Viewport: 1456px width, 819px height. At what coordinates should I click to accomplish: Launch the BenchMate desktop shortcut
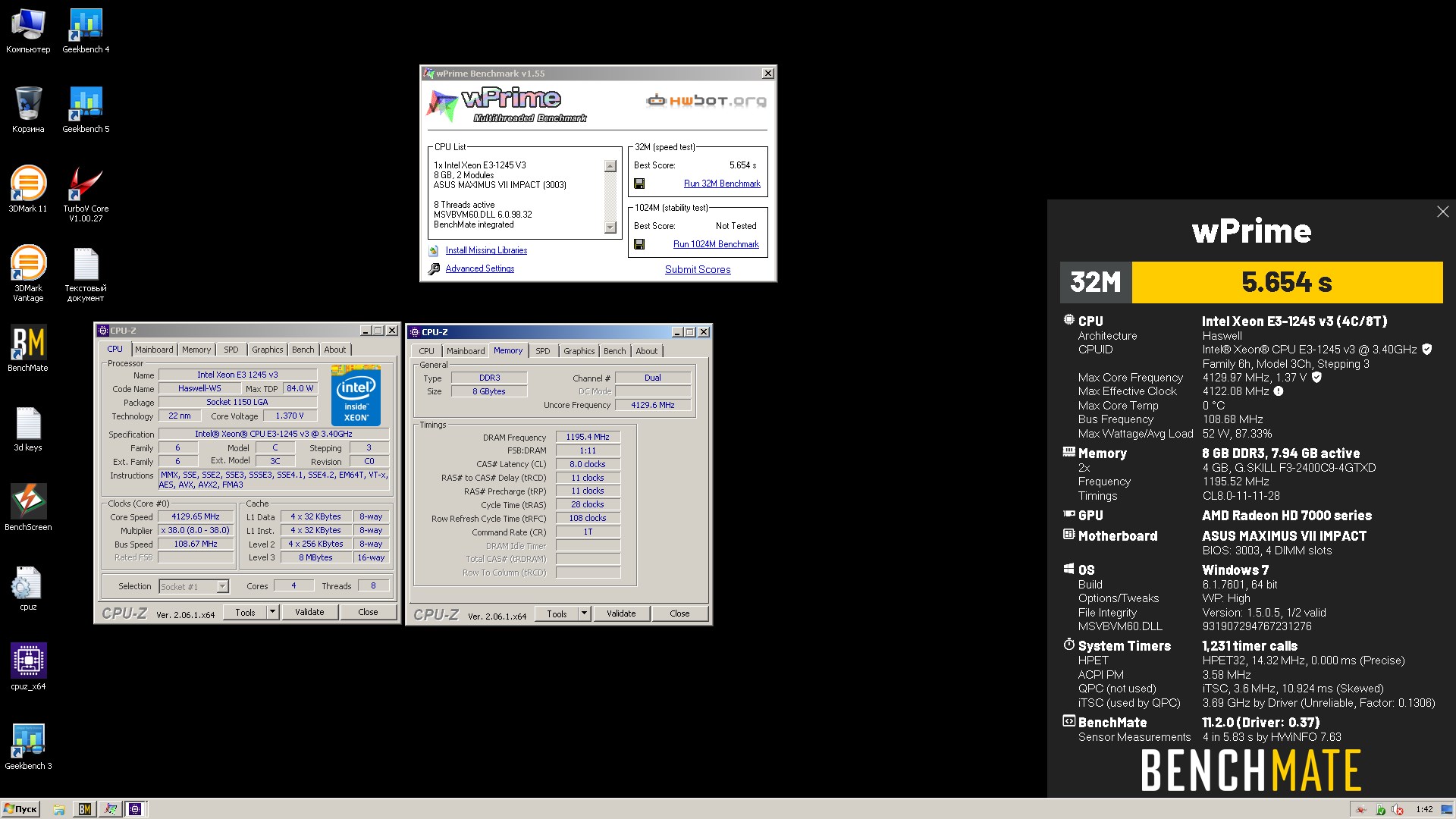[28, 349]
